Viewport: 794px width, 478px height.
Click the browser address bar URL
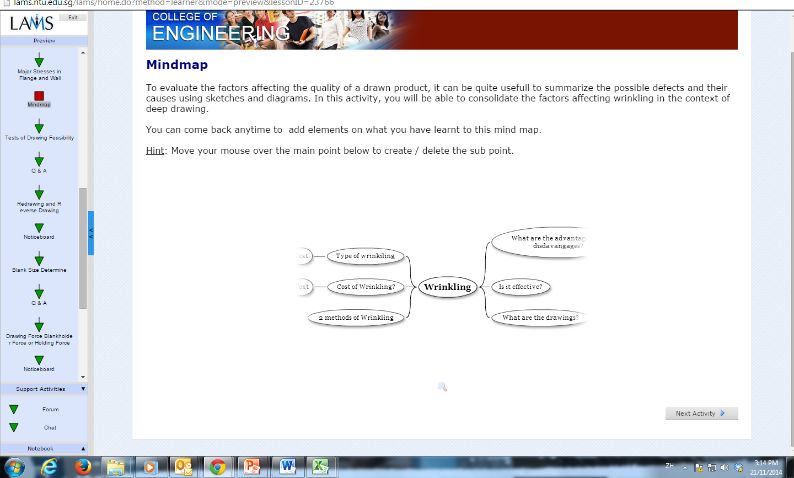[x=174, y=3]
